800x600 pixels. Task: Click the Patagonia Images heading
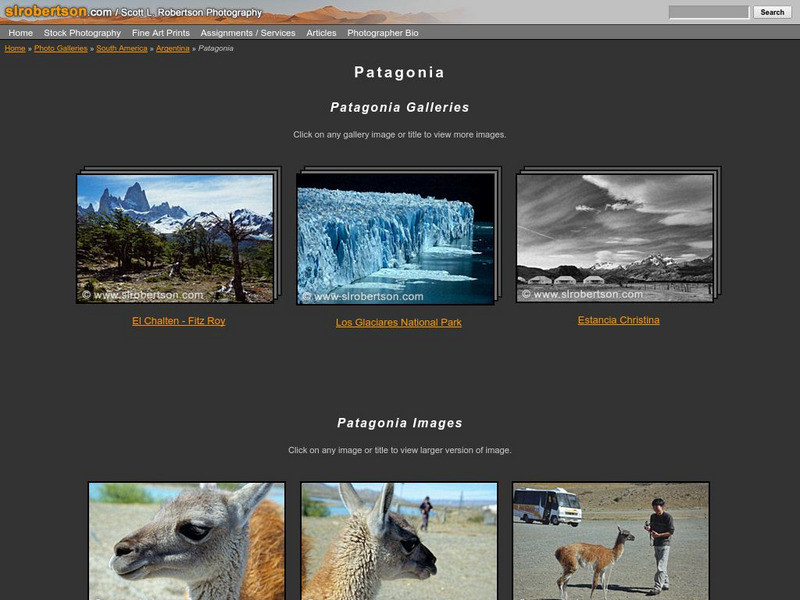399,423
